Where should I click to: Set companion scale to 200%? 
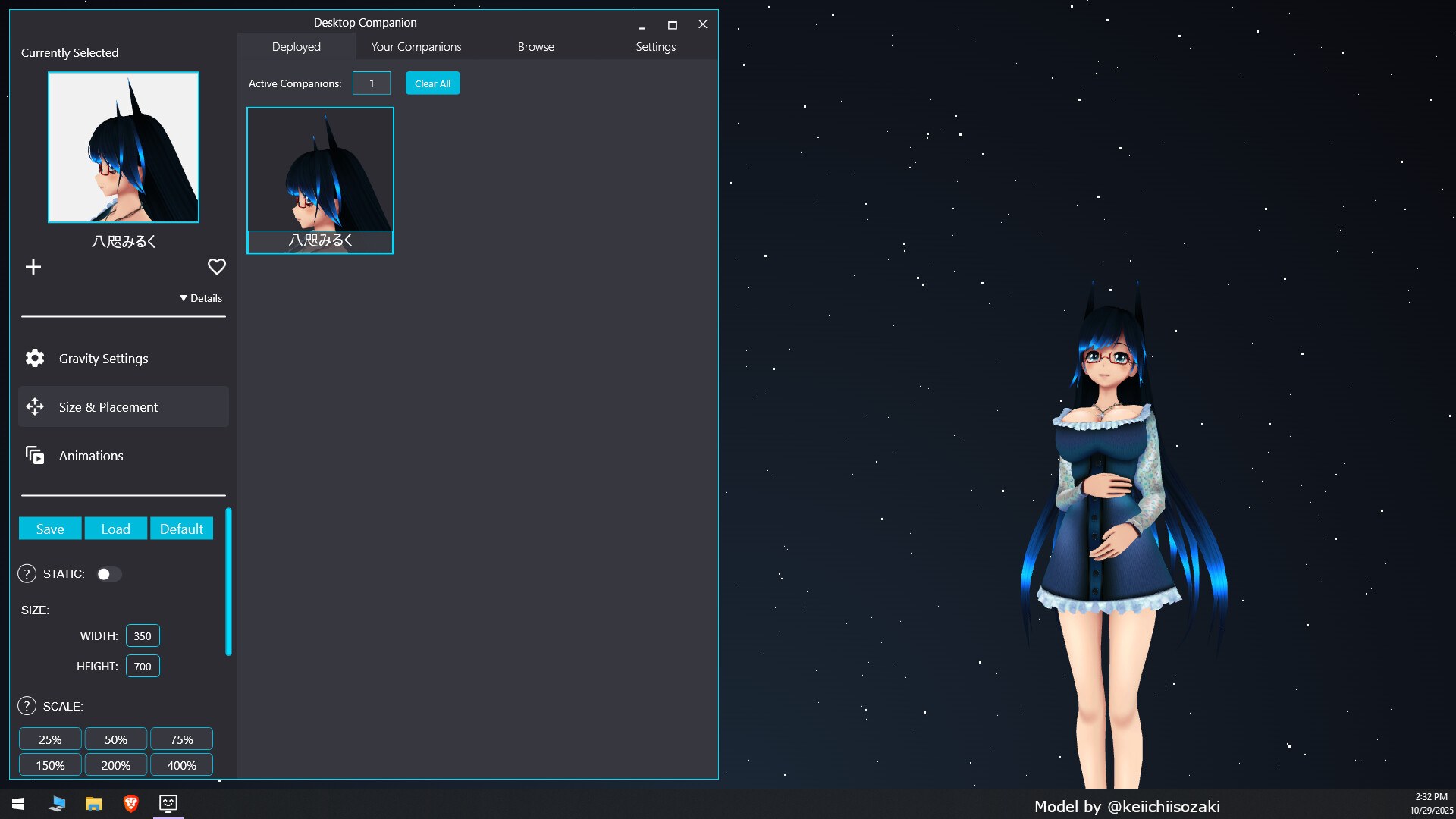point(115,764)
